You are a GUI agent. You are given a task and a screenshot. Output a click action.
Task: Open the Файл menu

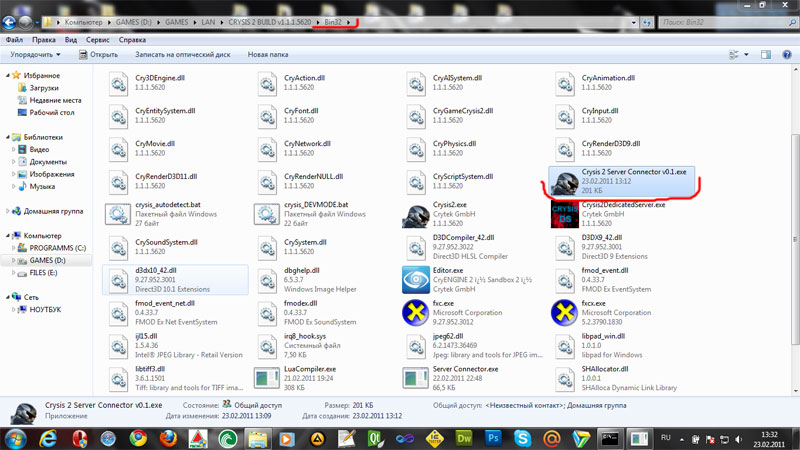point(15,40)
